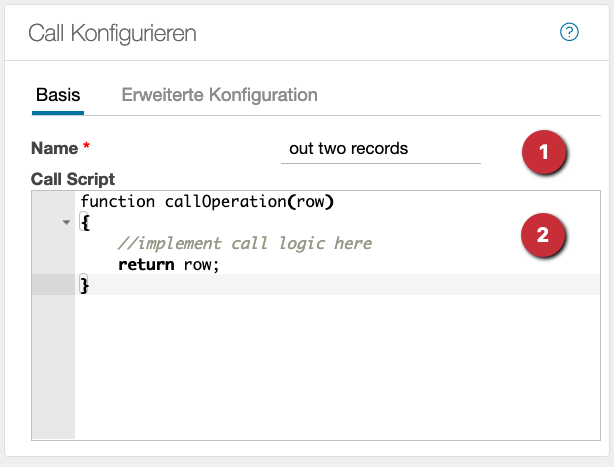614x467 pixels.
Task: Click the Name field label
Action: [x=54, y=149]
